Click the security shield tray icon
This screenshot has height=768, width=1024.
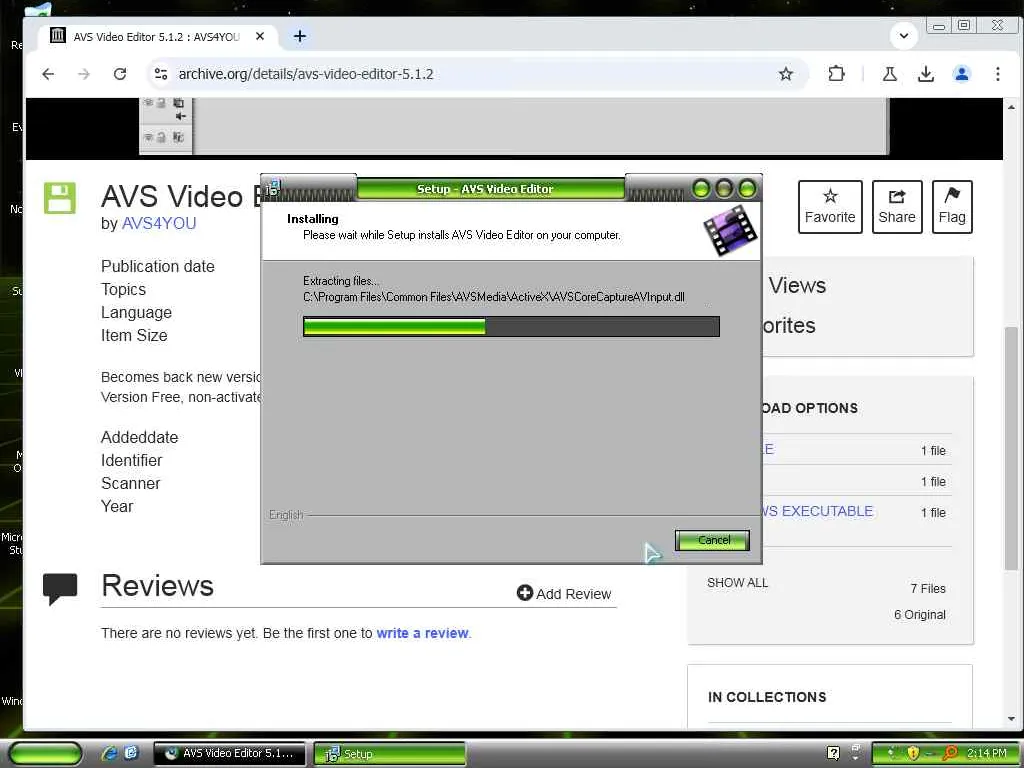click(912, 753)
